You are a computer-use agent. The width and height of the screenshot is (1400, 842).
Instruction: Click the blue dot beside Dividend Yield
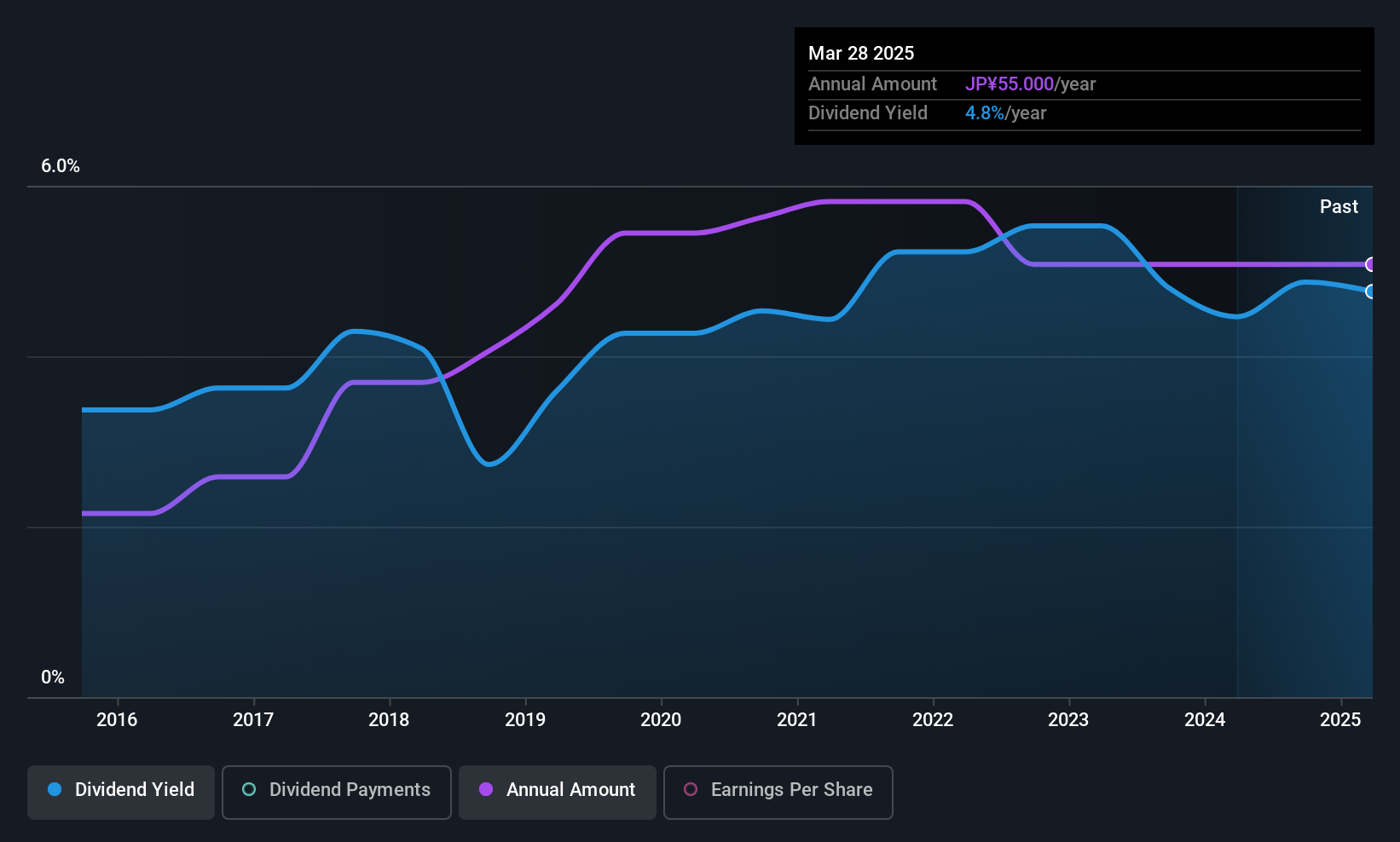[55, 789]
